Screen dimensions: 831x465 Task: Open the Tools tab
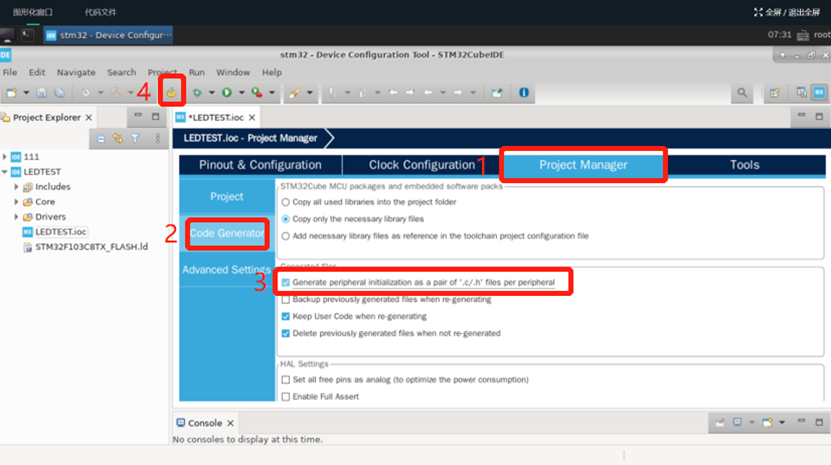pyautogui.click(x=745, y=165)
